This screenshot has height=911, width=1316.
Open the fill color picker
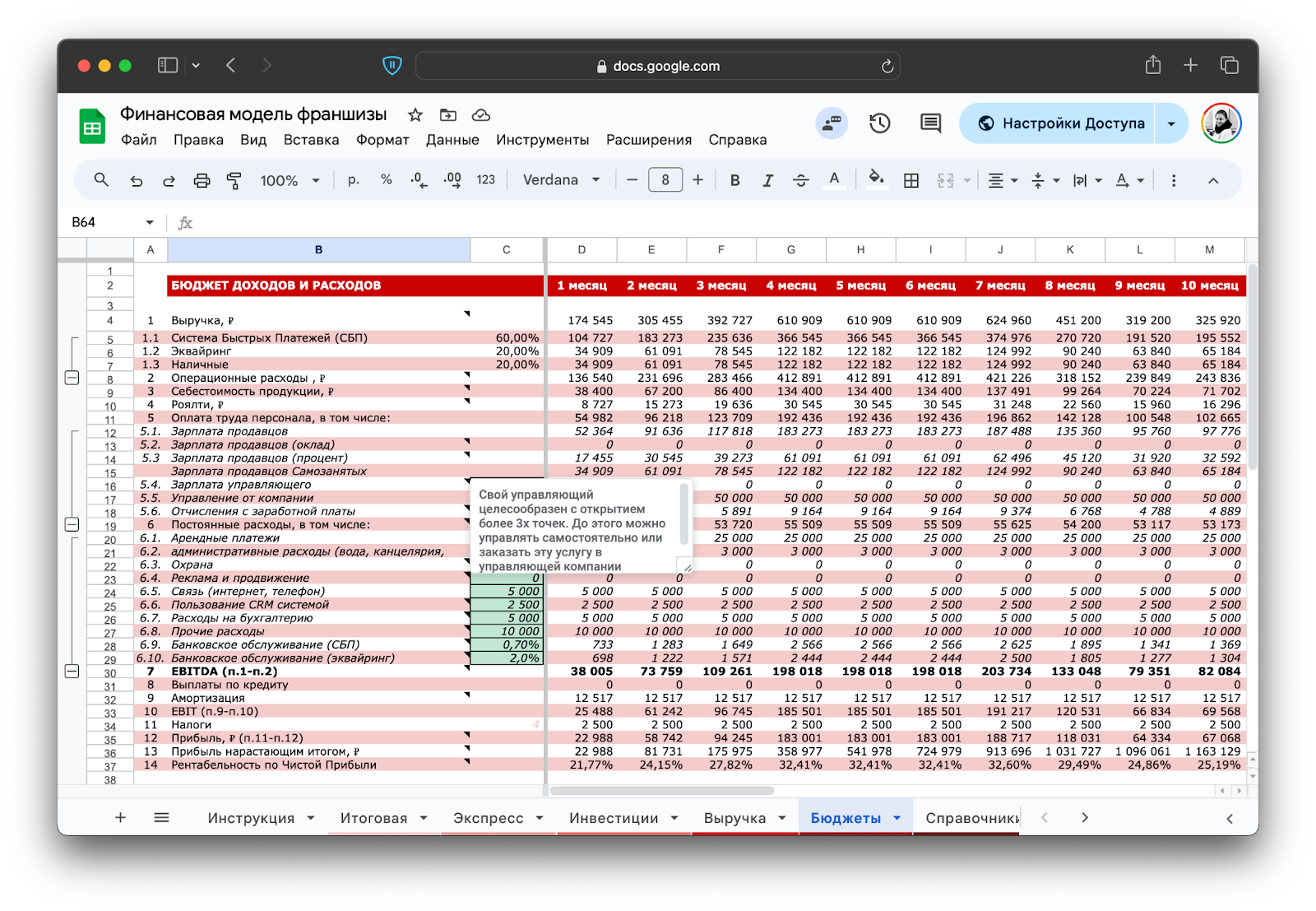877,179
